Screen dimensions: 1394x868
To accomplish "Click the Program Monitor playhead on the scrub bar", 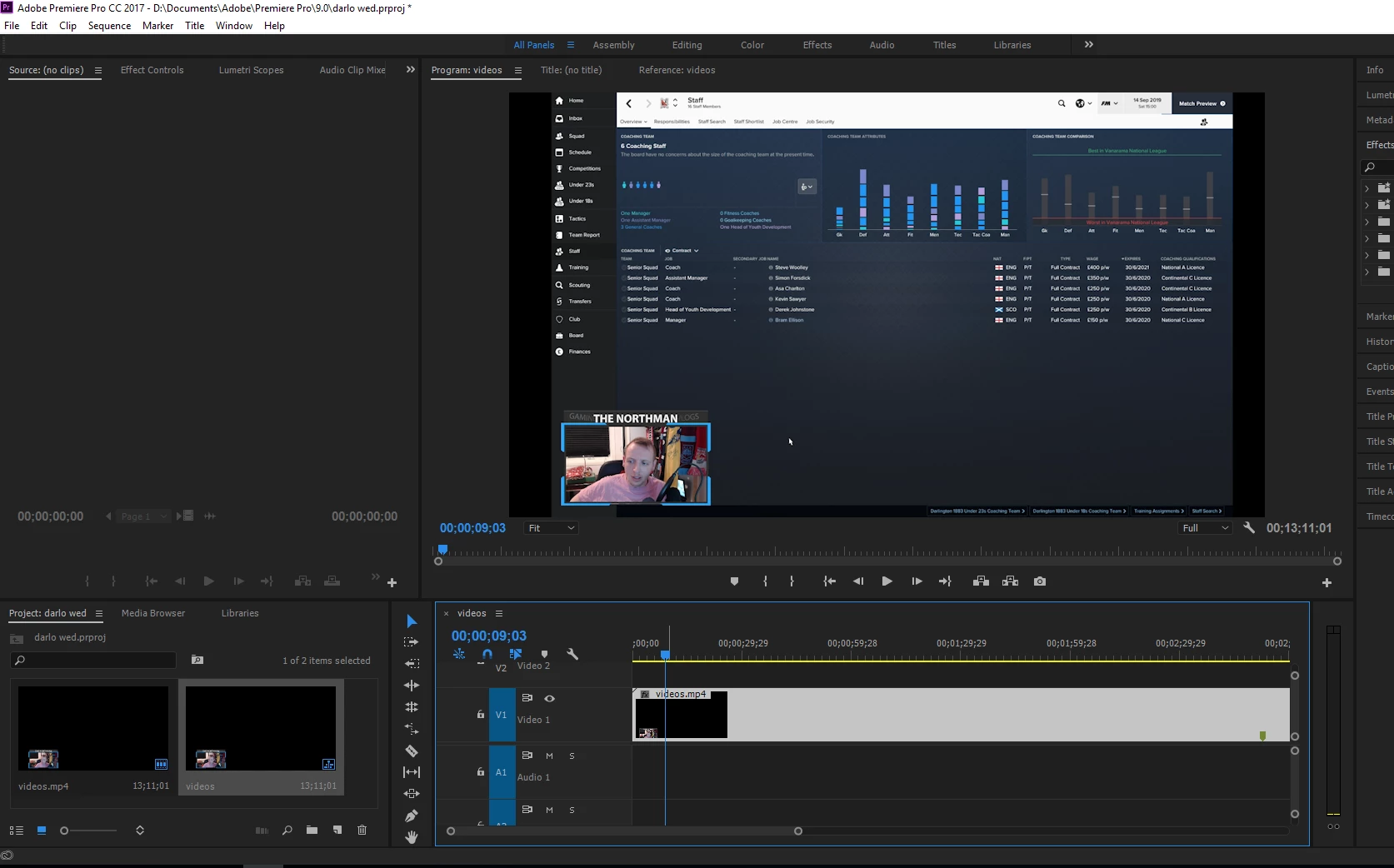I will (443, 550).
